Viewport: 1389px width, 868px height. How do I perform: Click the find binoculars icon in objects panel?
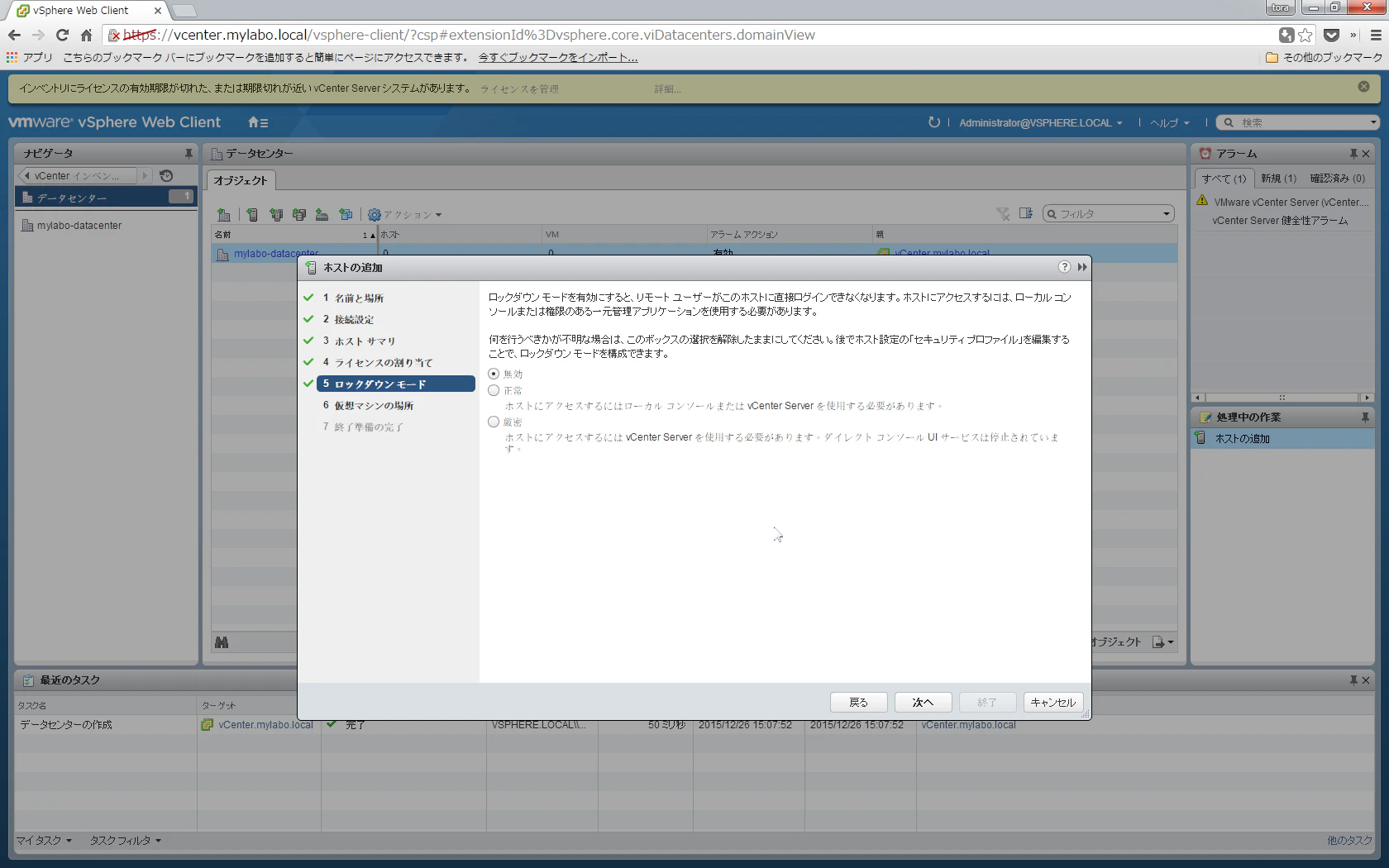click(222, 642)
